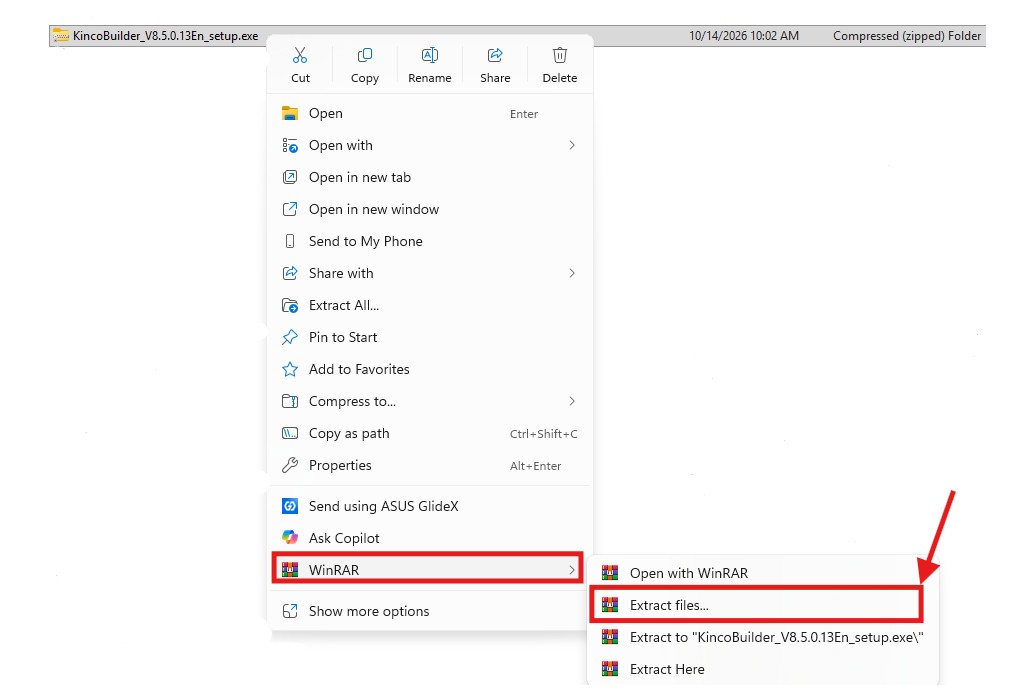Click the ASUS GlideX icon
This screenshot has width=1011, height=695.
(x=290, y=506)
